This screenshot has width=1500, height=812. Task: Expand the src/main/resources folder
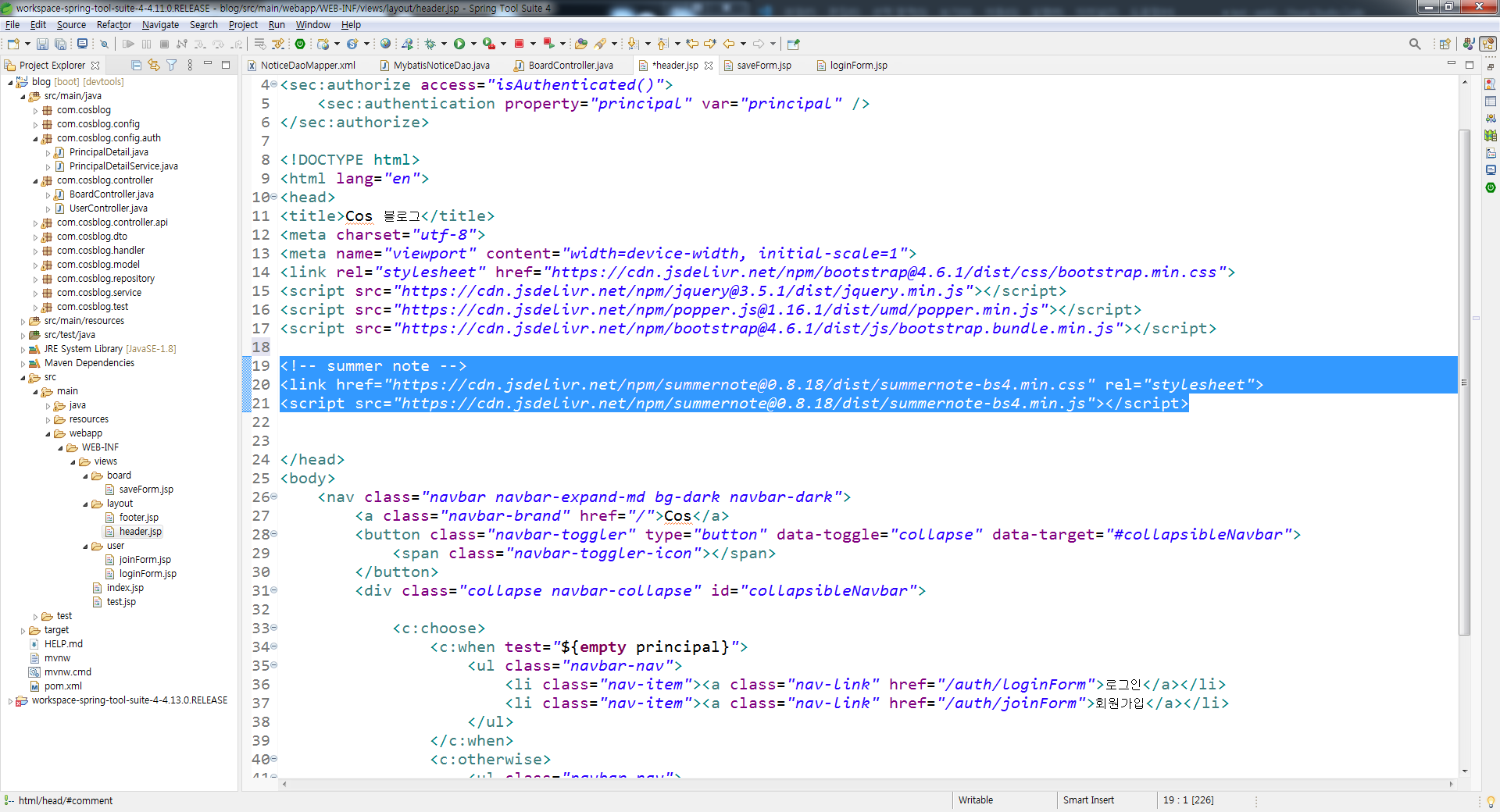(23, 321)
